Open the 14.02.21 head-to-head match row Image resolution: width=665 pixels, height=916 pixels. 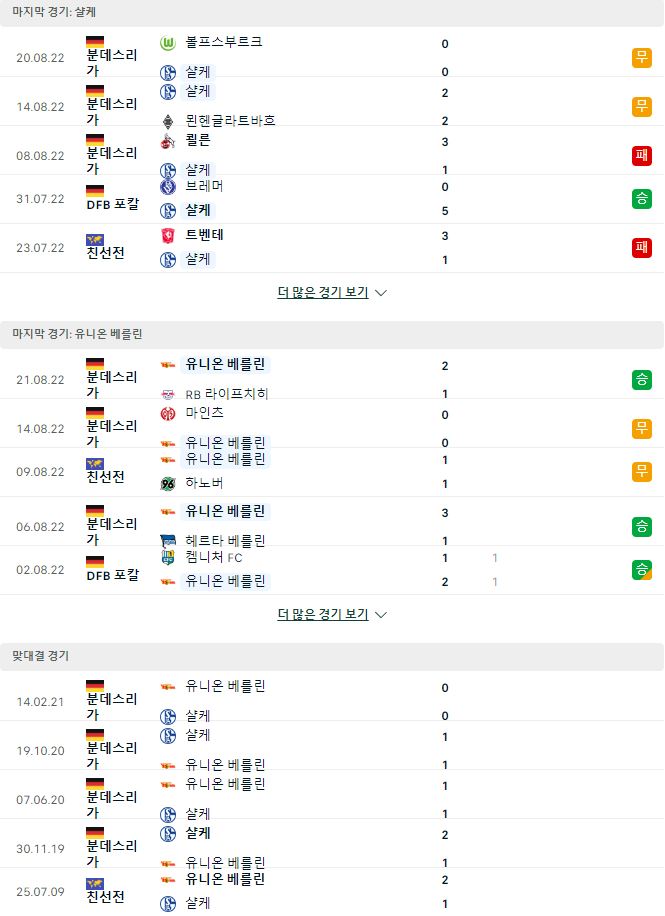click(x=332, y=701)
